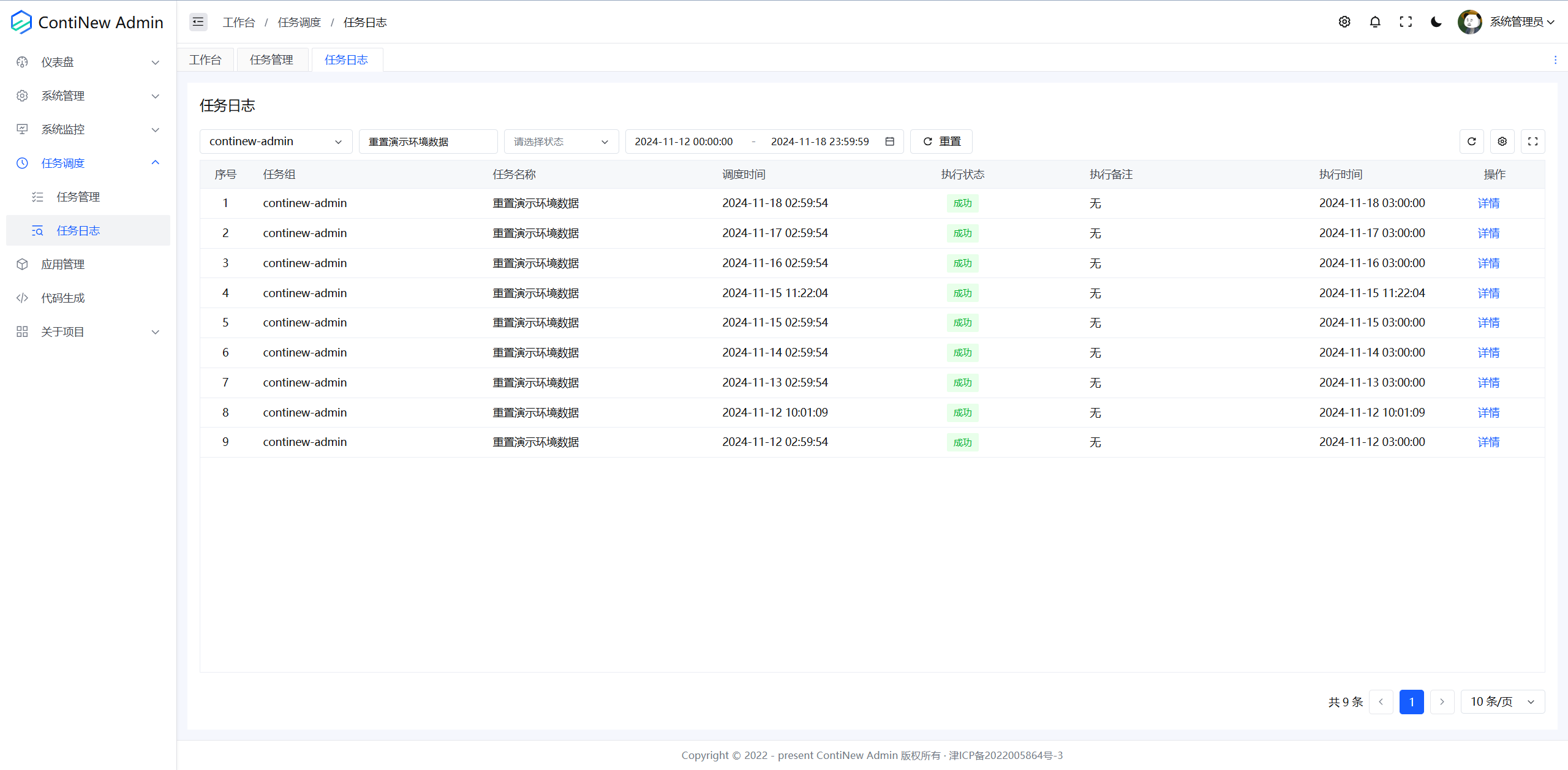Open the notification bell

point(1375,22)
